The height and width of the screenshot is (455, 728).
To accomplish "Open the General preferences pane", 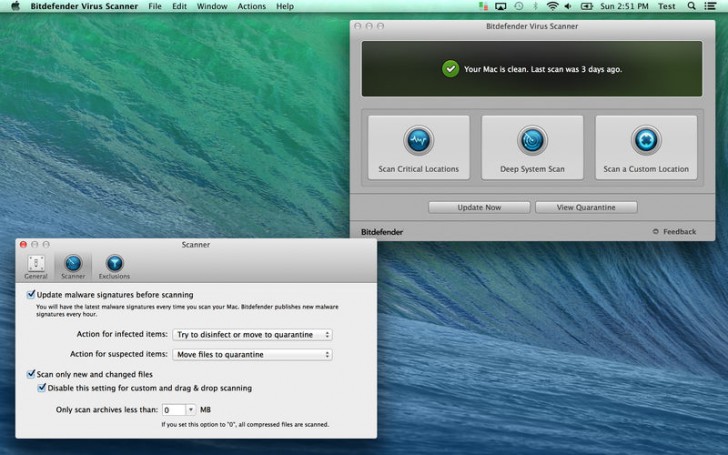I will click(x=36, y=264).
